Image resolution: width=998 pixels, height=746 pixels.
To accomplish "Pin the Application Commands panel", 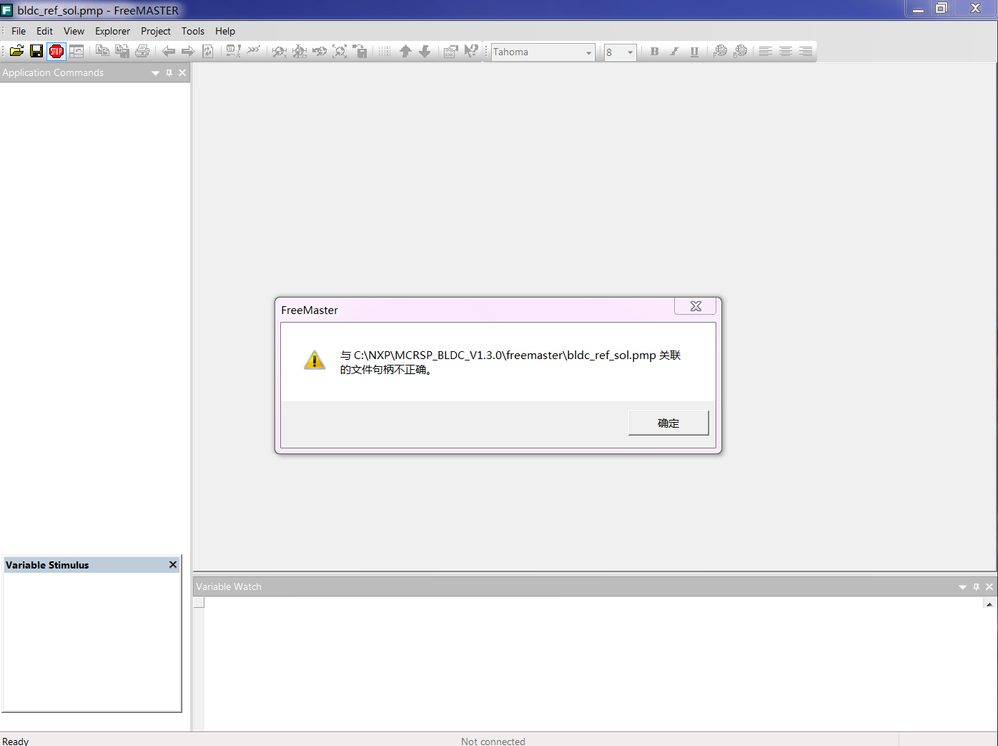I will coord(169,73).
